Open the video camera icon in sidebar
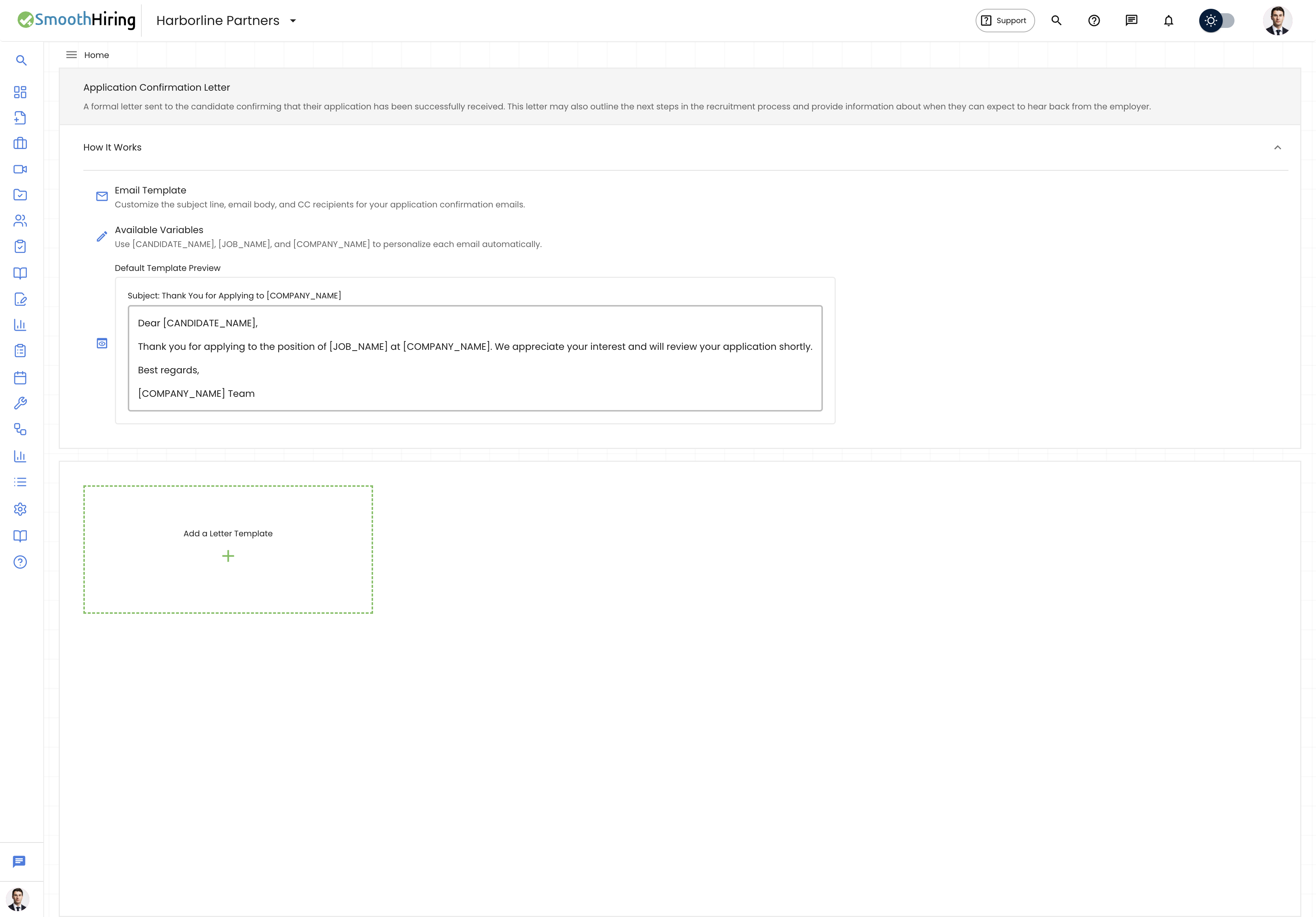 [x=20, y=169]
